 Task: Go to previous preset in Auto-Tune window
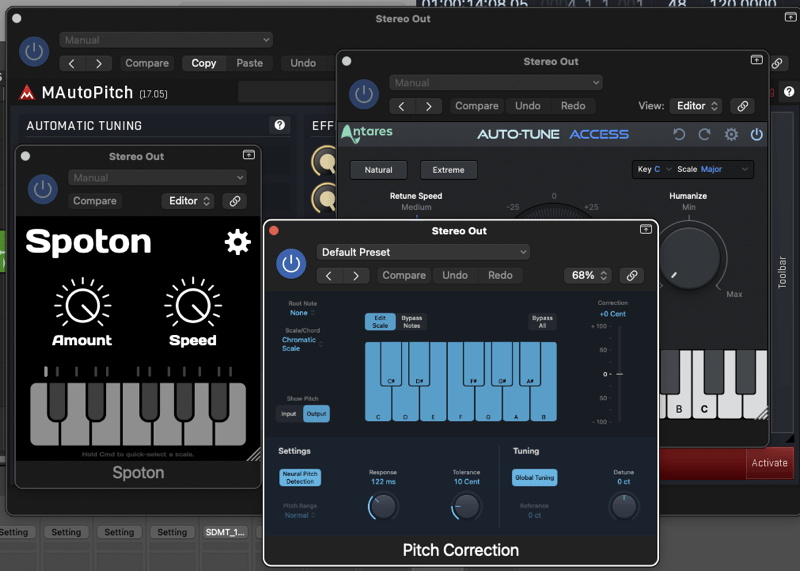tap(402, 106)
